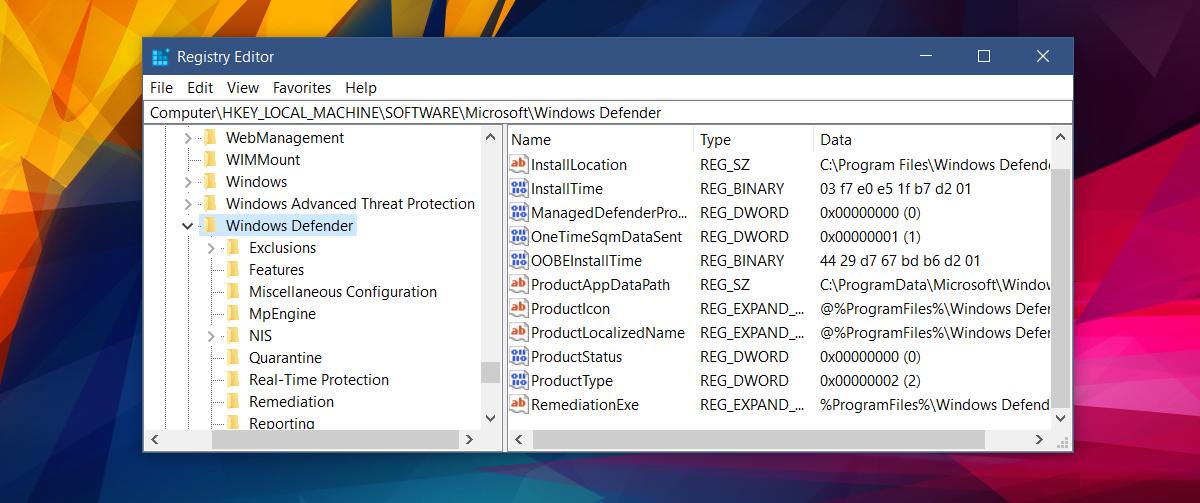Viewport: 1200px width, 503px height.
Task: Click the RemediationExe value name
Action: [x=584, y=405]
